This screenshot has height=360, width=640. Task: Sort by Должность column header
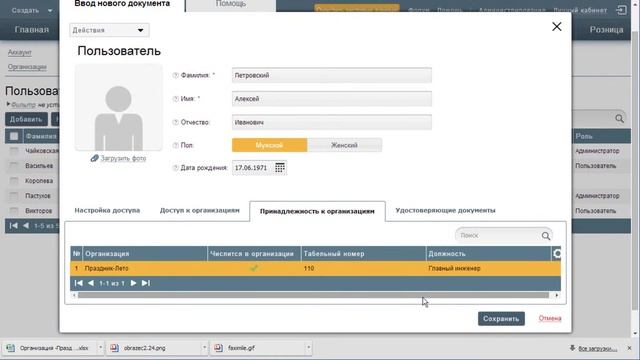488,253
